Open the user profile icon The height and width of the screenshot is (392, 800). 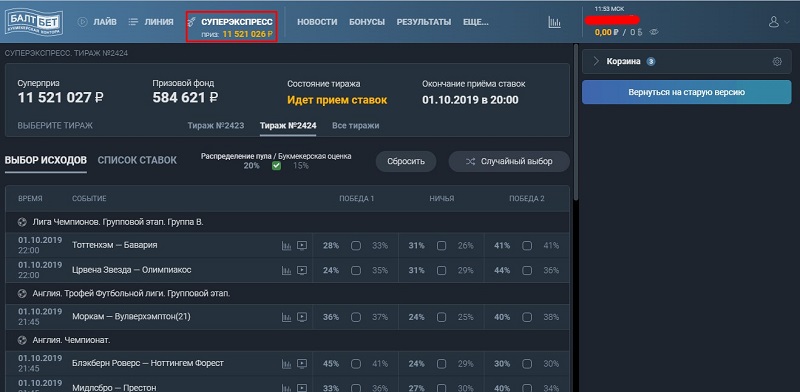774,22
